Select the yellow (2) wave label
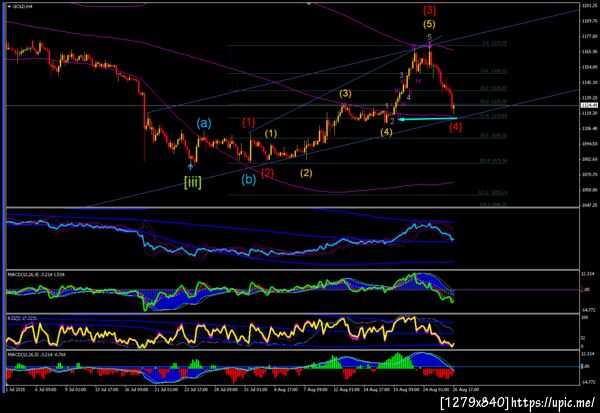The height and width of the screenshot is (413, 600). (306, 173)
